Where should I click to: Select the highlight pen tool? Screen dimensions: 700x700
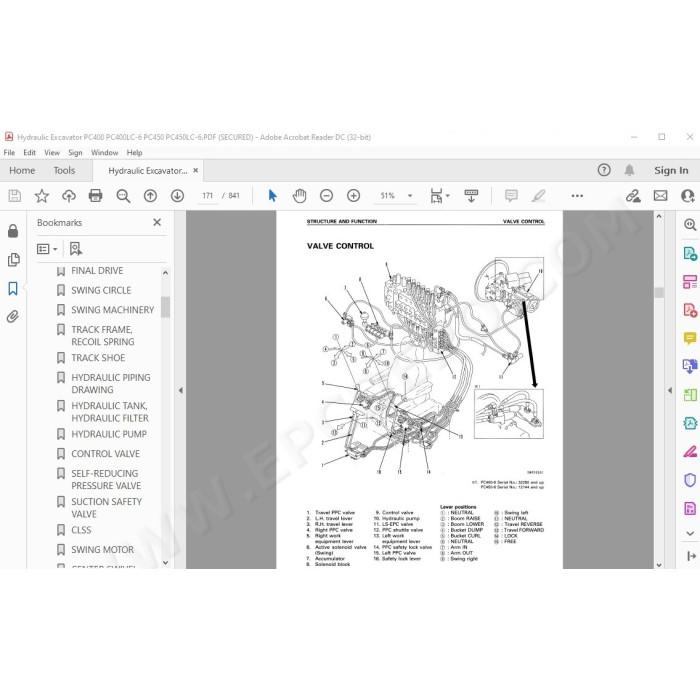[538, 196]
